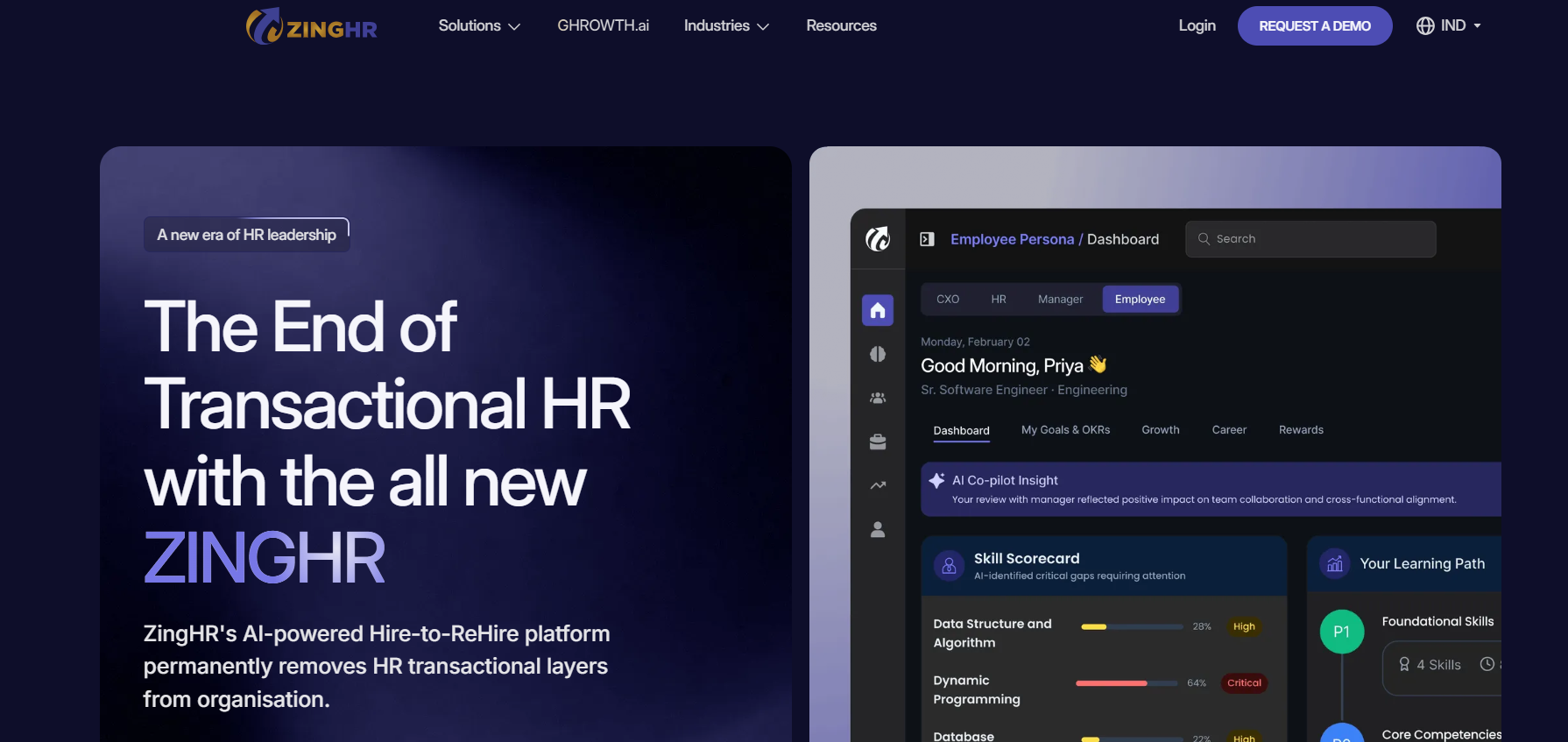Click the ZingHR logo in the dashboard sidebar

pyautogui.click(x=878, y=238)
